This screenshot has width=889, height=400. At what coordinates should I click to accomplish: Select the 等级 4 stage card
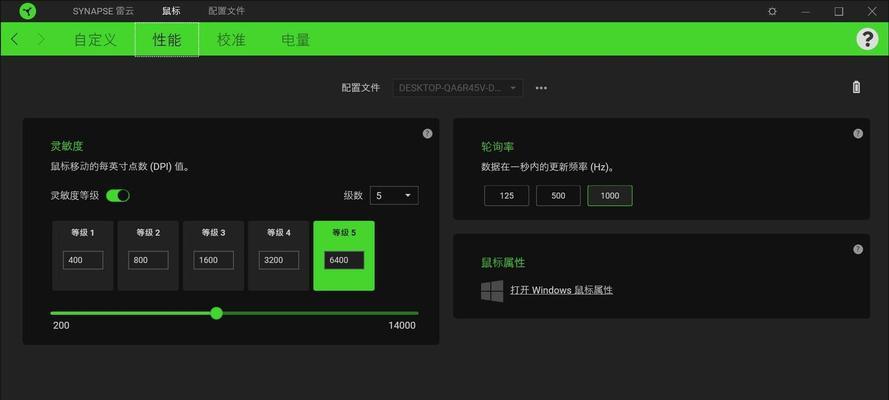coord(279,256)
